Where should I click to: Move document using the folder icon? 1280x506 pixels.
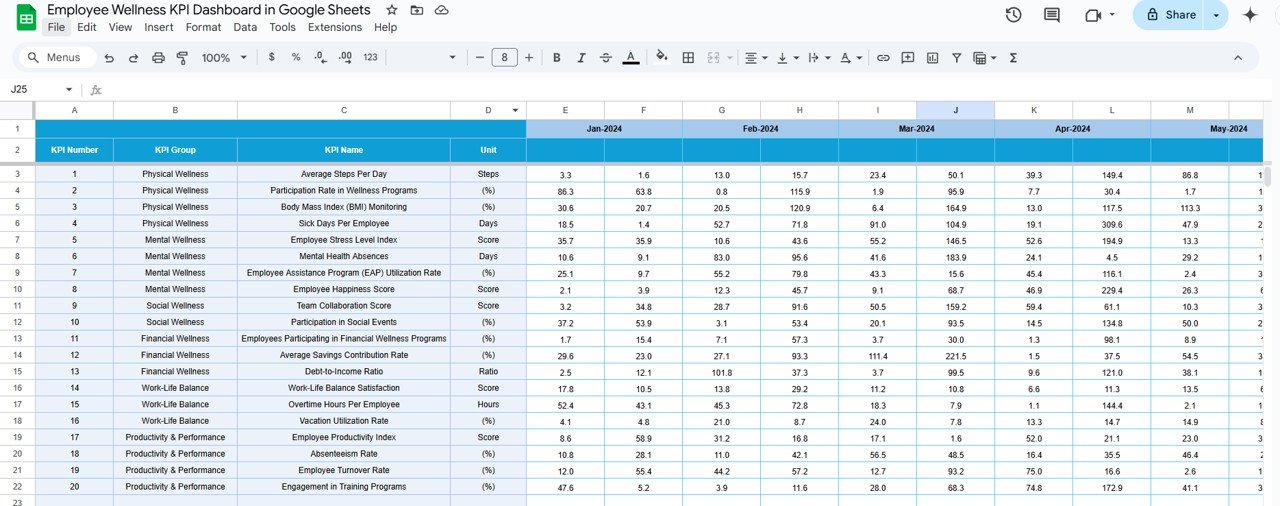pyautogui.click(x=417, y=10)
